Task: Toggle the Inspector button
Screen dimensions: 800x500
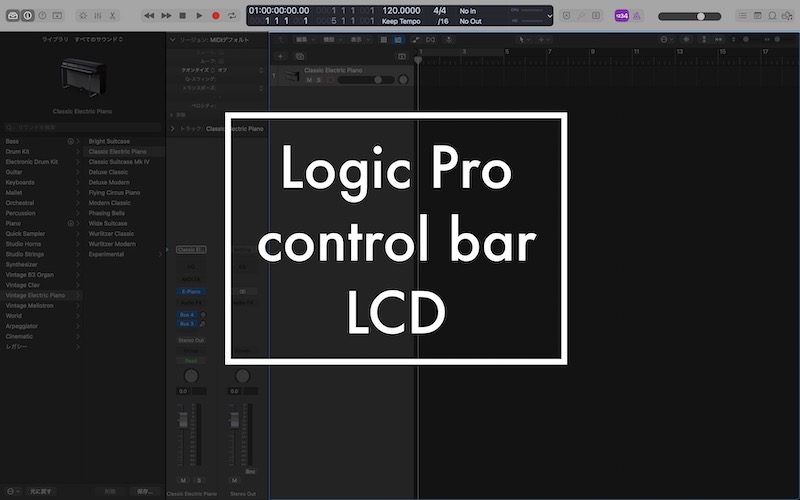Action: coord(28,16)
